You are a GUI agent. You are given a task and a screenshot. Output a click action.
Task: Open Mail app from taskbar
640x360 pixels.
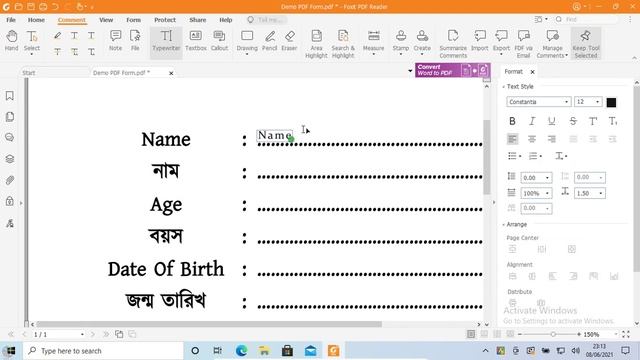[311, 351]
